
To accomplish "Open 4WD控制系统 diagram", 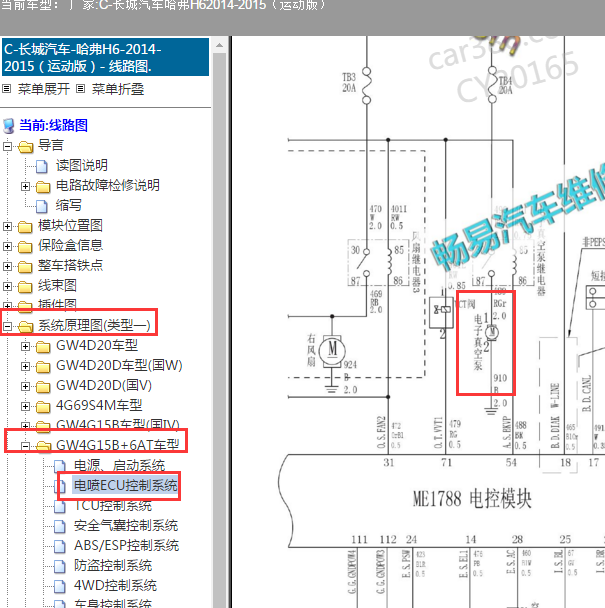I will pyautogui.click(x=115, y=586).
